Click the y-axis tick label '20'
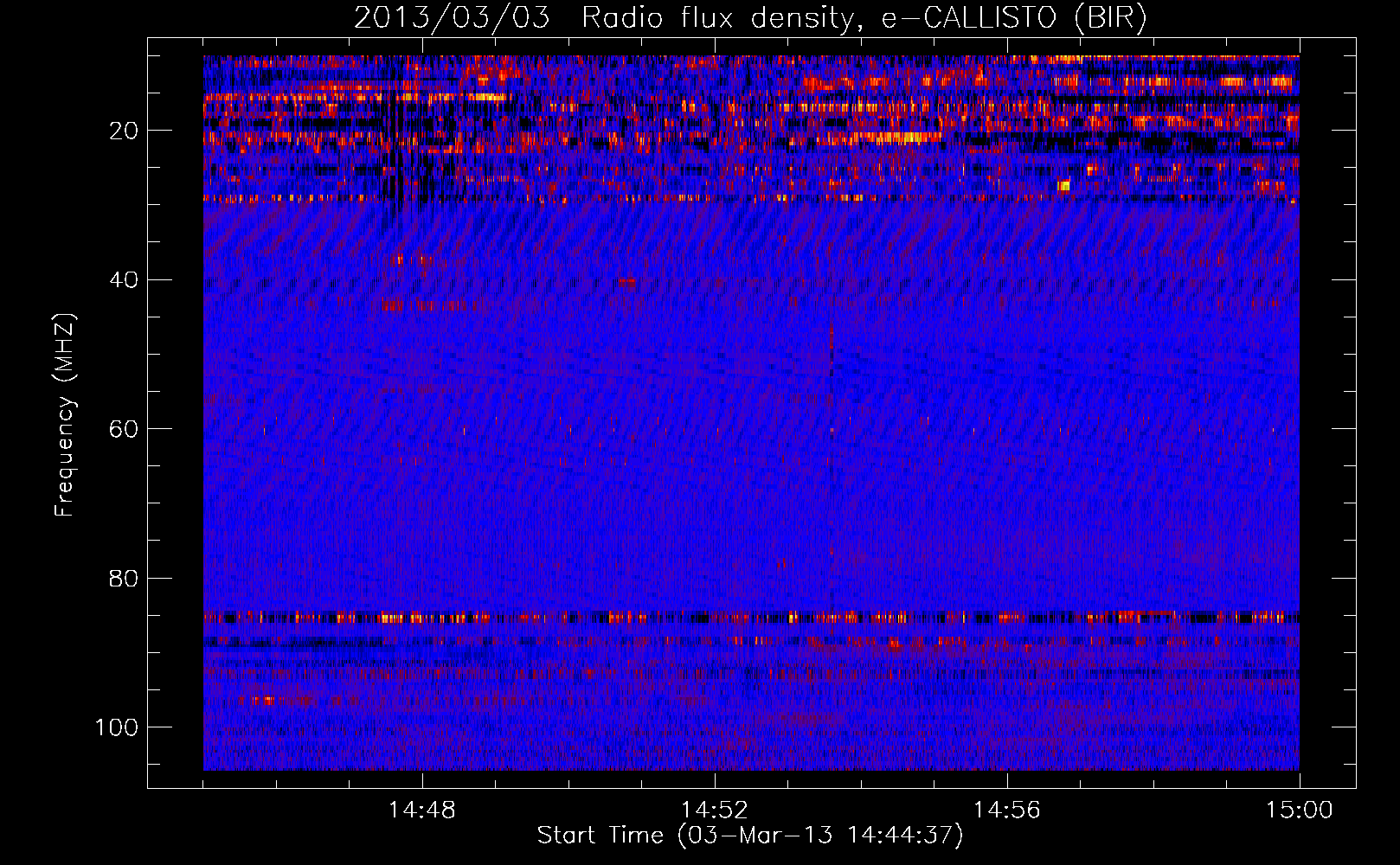 pos(124,131)
